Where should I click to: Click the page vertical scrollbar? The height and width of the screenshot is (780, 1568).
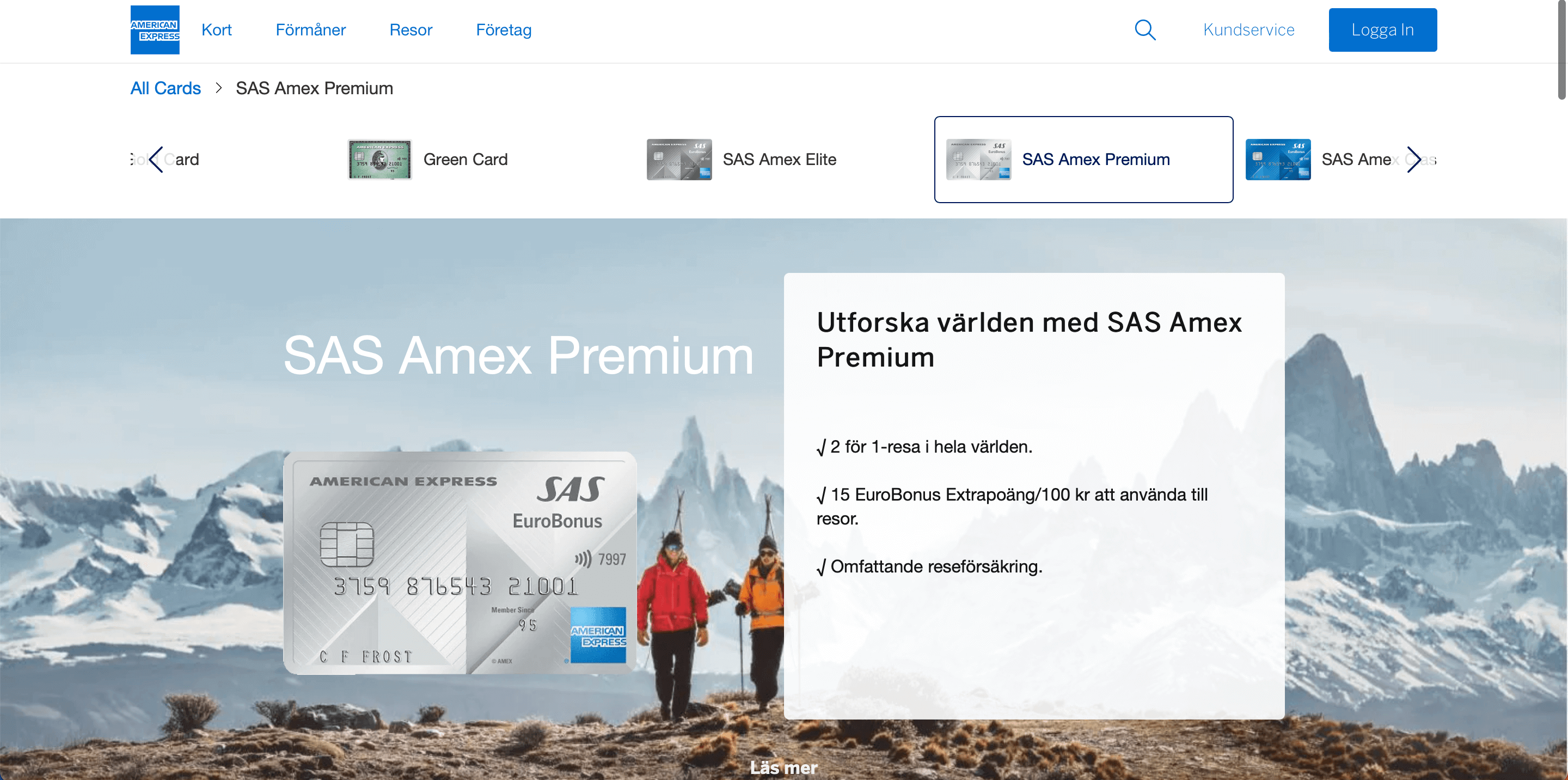pyautogui.click(x=1562, y=50)
